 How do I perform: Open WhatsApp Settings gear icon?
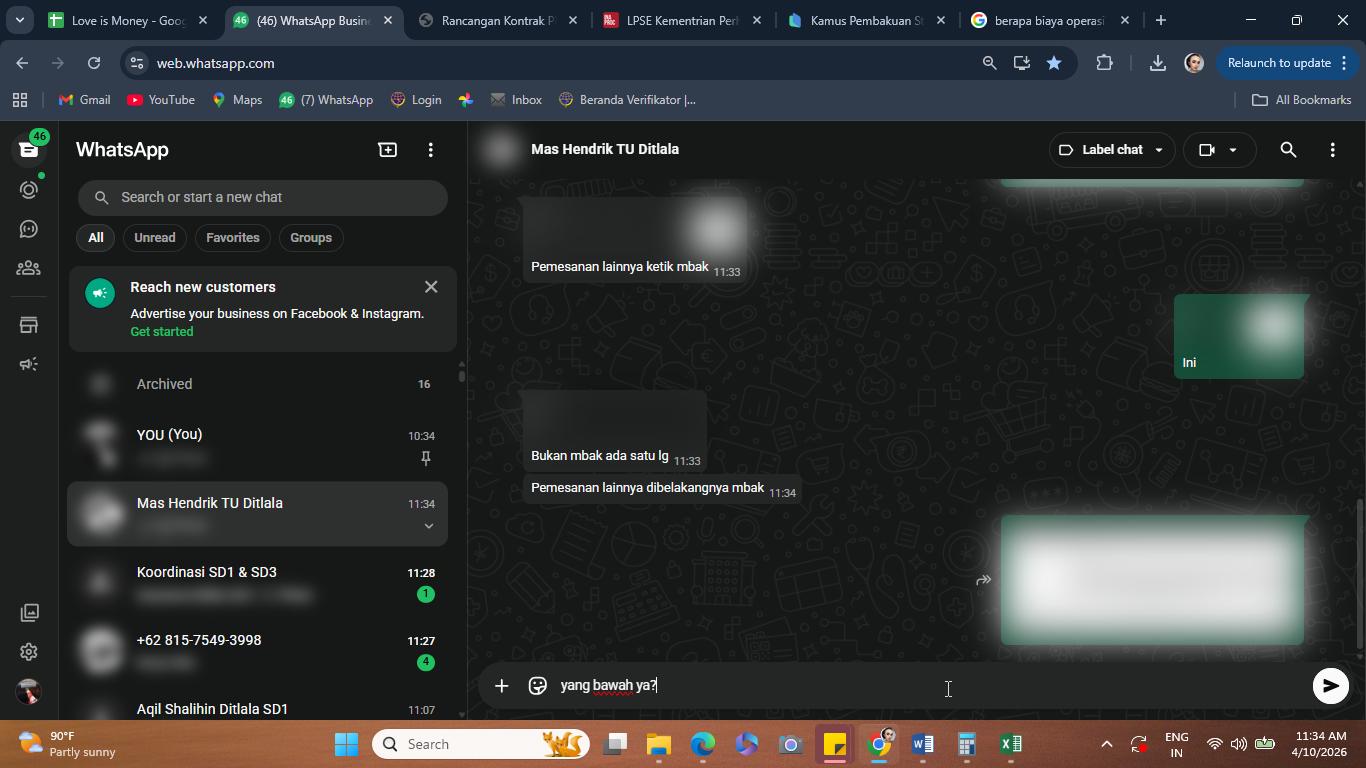[x=29, y=652]
